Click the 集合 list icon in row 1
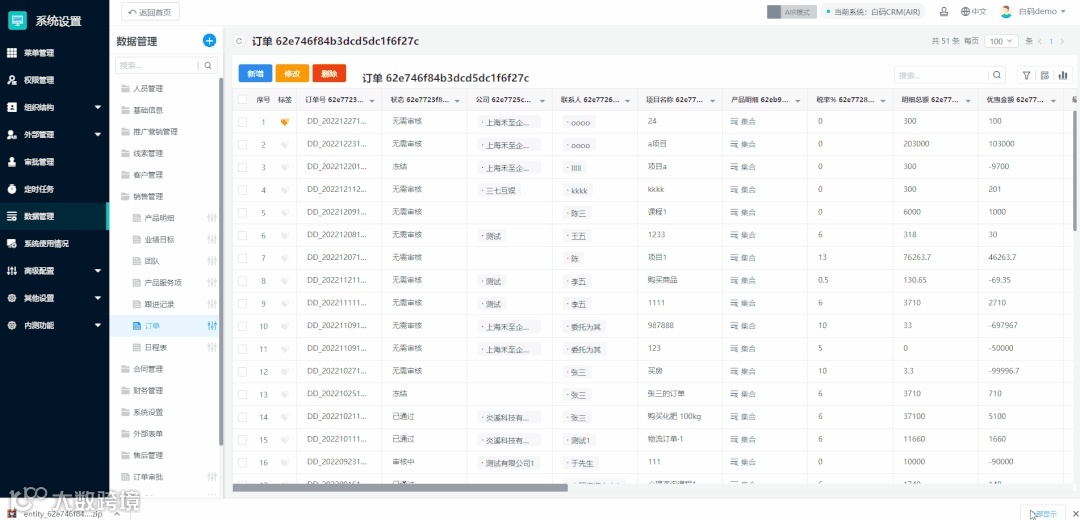This screenshot has width=1080, height=520. (734, 122)
